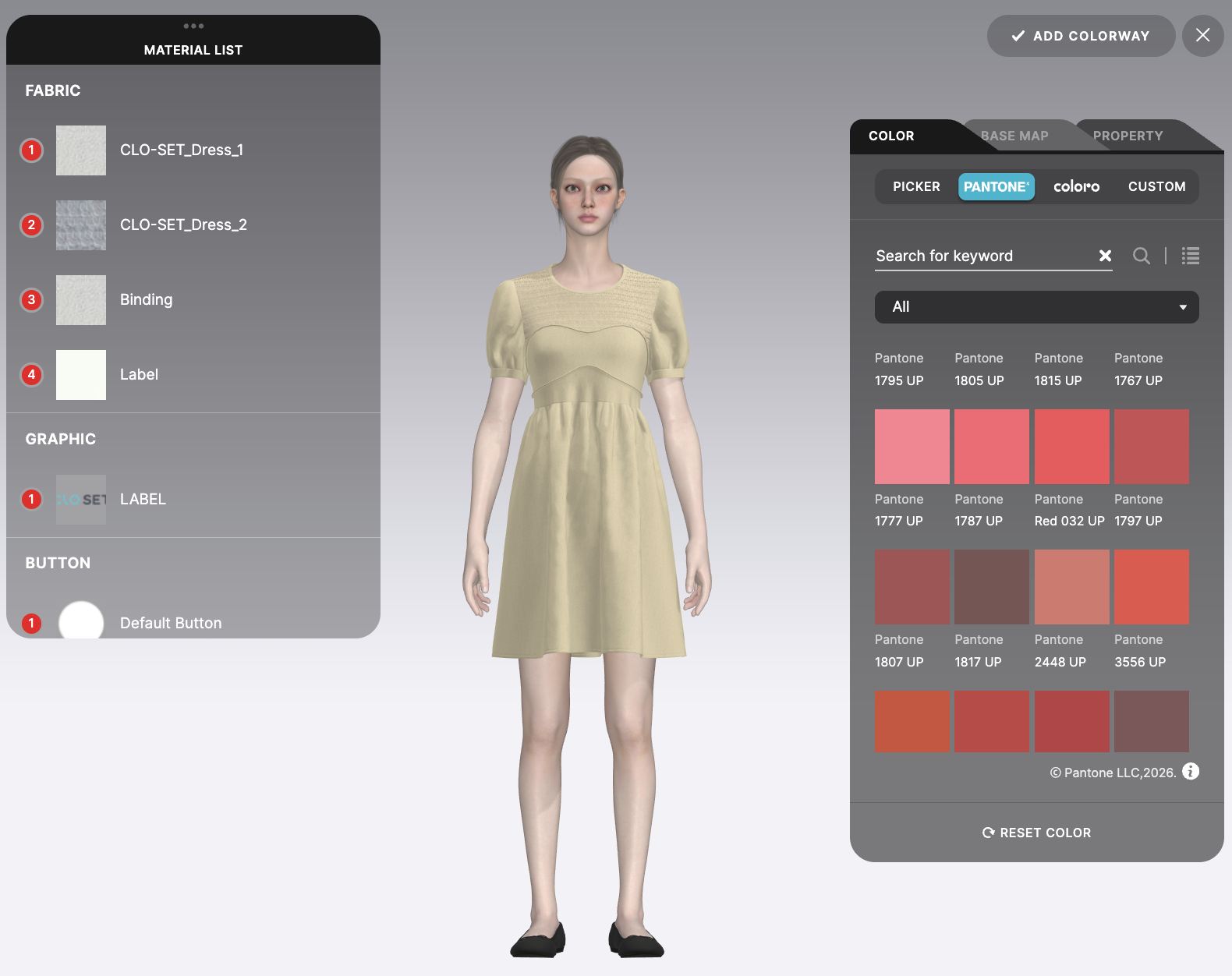Click RESET COLOR button

click(1037, 833)
